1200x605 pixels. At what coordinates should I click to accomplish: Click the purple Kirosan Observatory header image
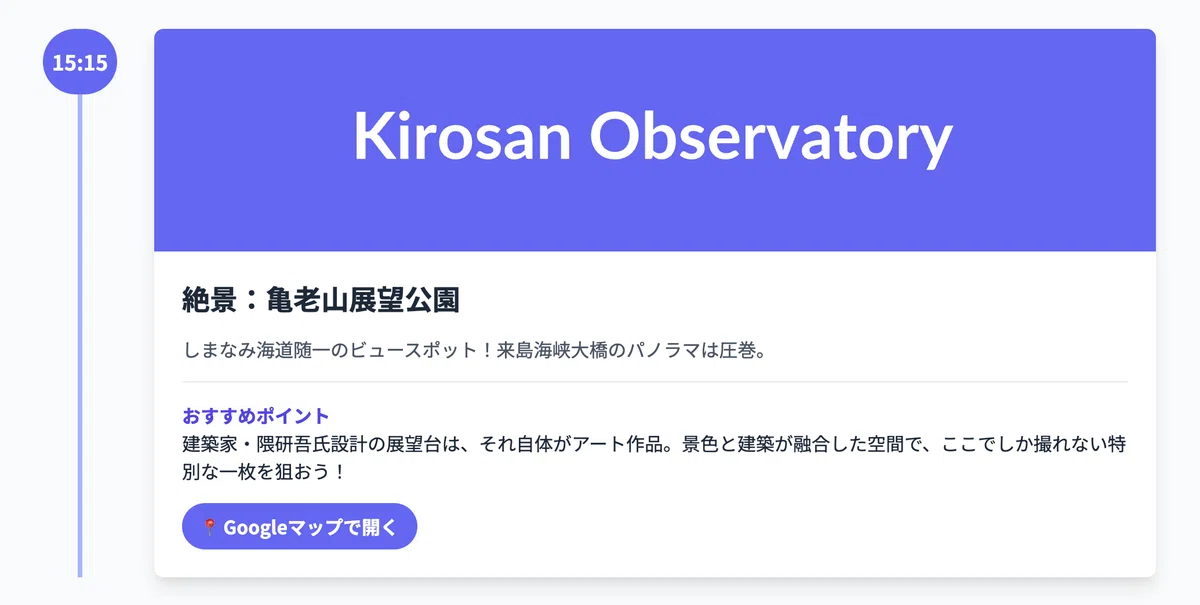coord(655,140)
